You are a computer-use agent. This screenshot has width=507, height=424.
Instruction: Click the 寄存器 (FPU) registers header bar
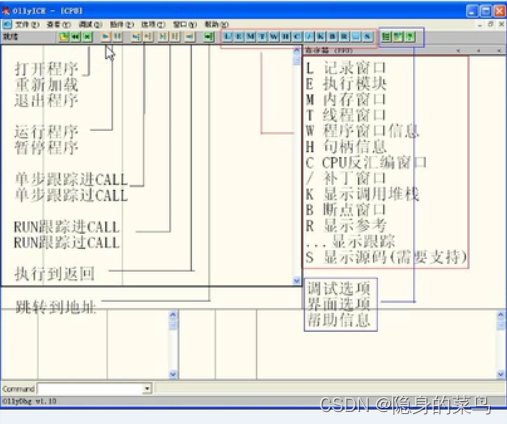pyautogui.click(x=405, y=51)
